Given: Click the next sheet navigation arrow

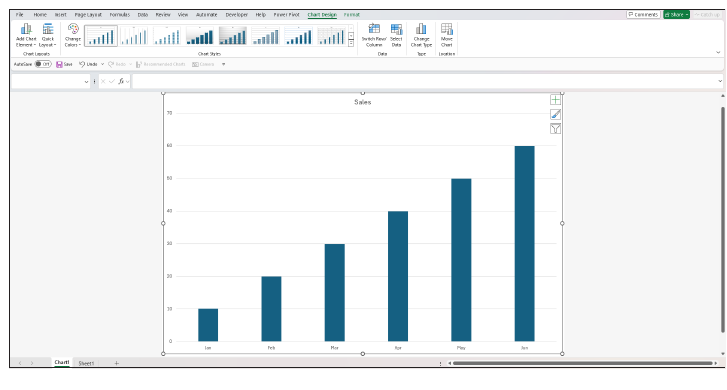Looking at the screenshot, I should [32, 363].
